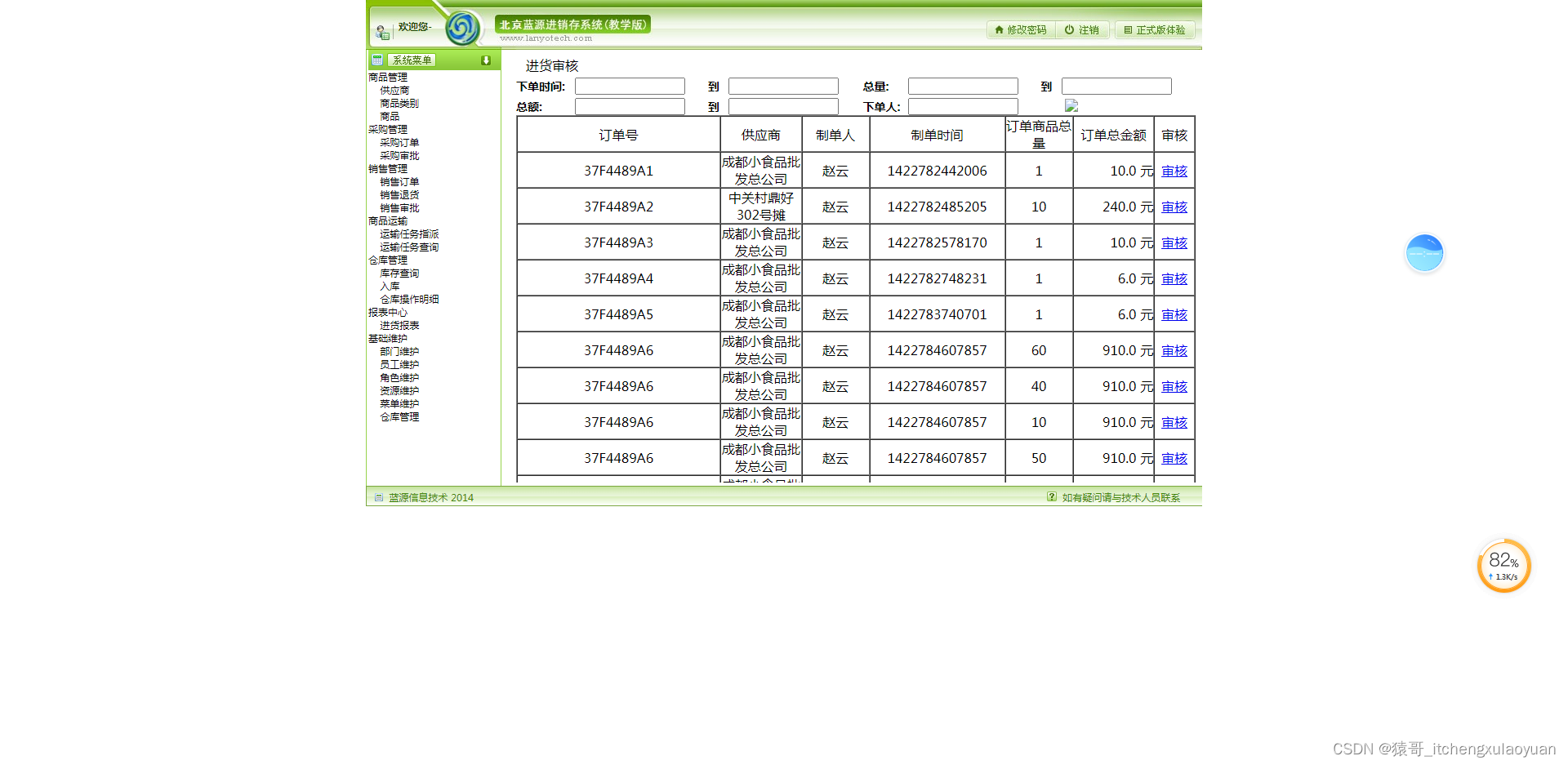Image resolution: width=1568 pixels, height=765 pixels.
Task: Click 审核 link for order 37F4489A3
Action: pos(1174,242)
